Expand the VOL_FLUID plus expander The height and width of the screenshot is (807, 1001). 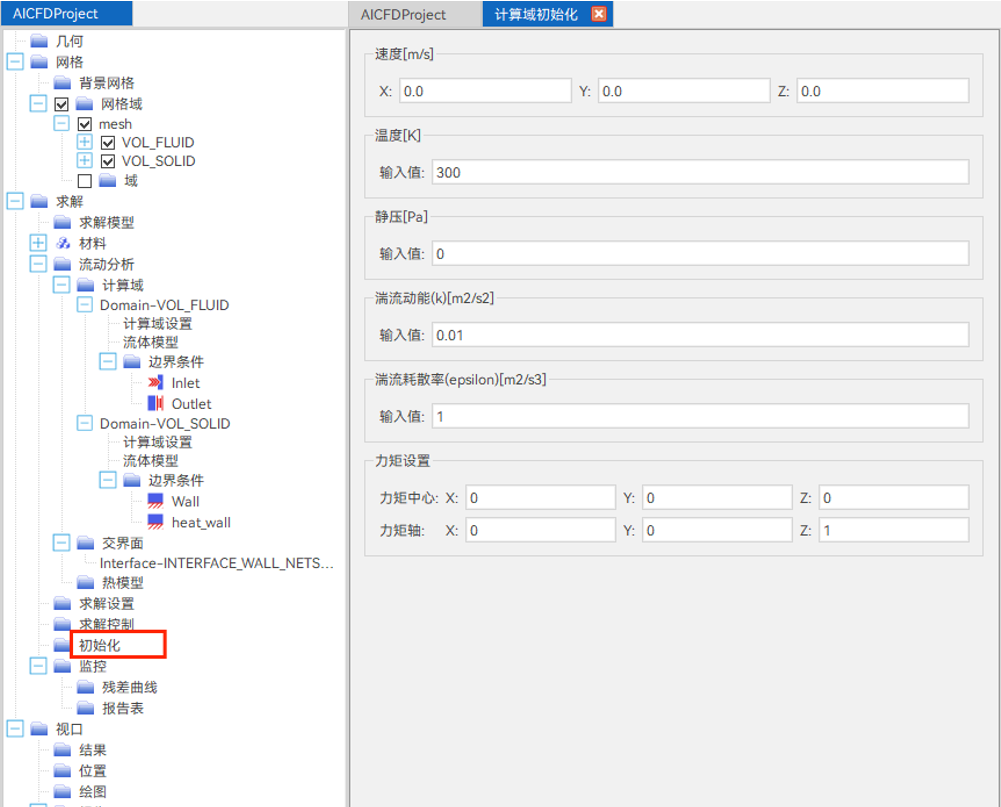[x=86, y=141]
